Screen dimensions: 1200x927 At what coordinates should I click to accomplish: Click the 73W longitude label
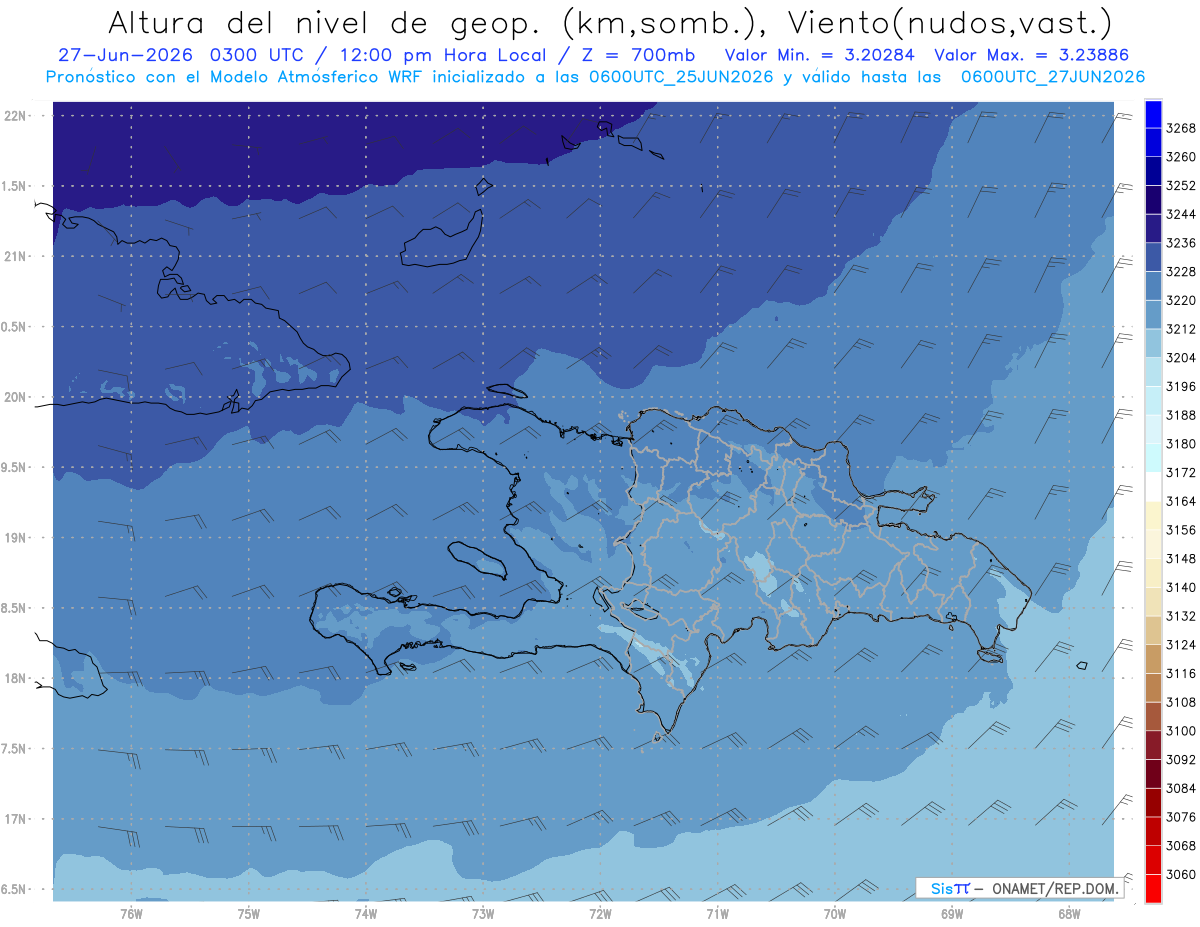pos(483,914)
